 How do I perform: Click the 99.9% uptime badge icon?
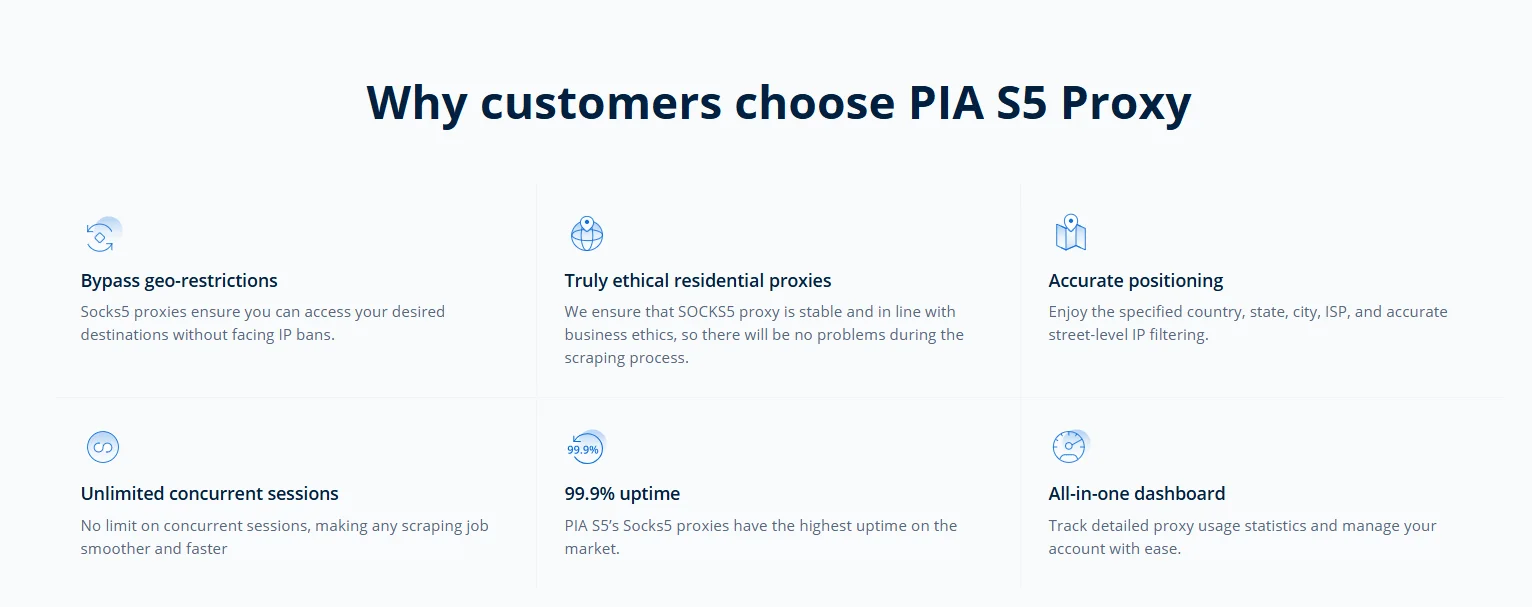584,448
